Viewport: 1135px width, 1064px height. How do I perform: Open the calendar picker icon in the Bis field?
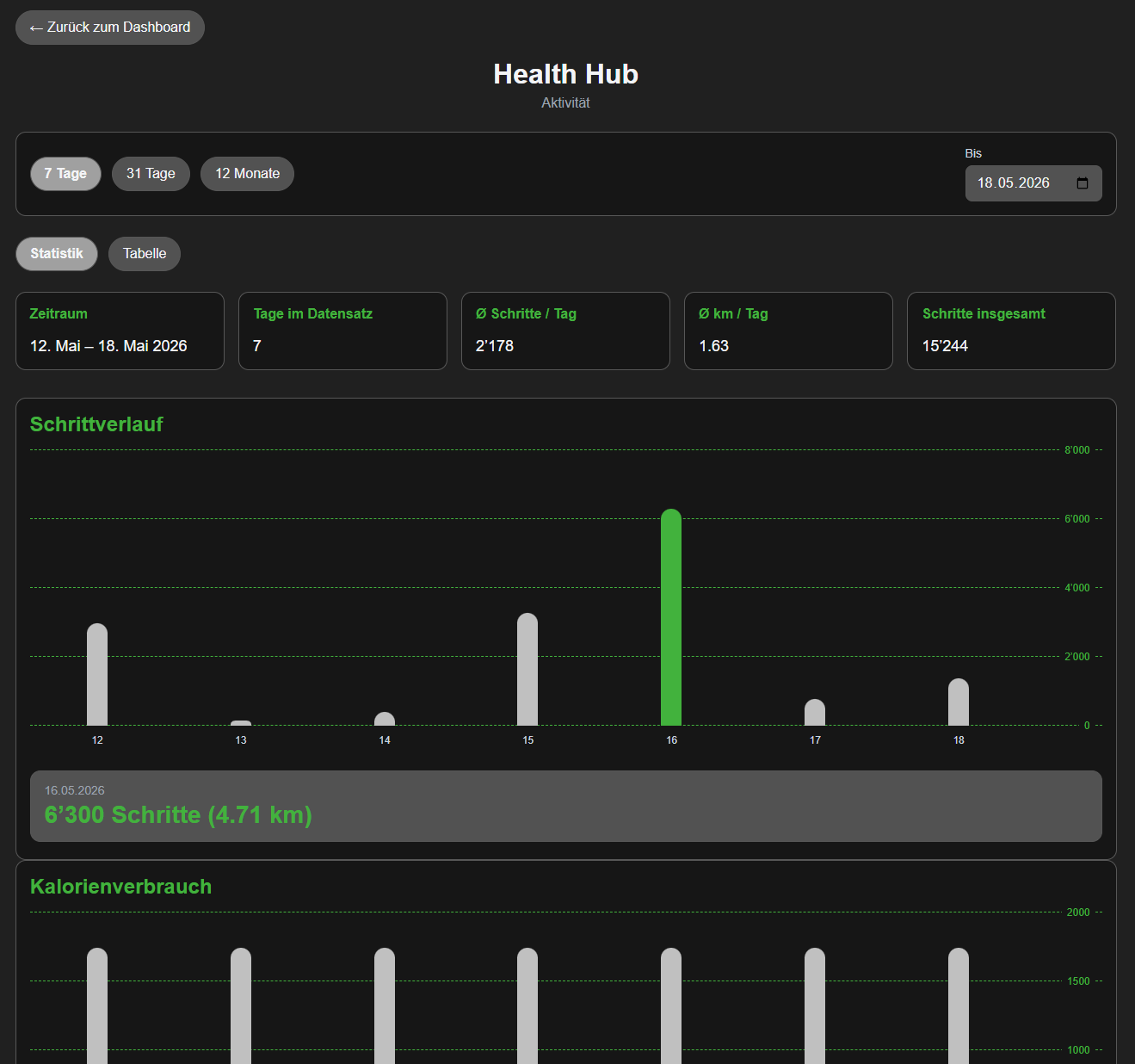[x=1083, y=183]
